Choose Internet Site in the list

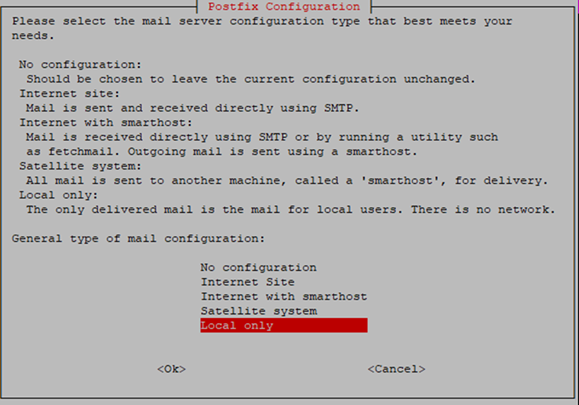tap(248, 282)
